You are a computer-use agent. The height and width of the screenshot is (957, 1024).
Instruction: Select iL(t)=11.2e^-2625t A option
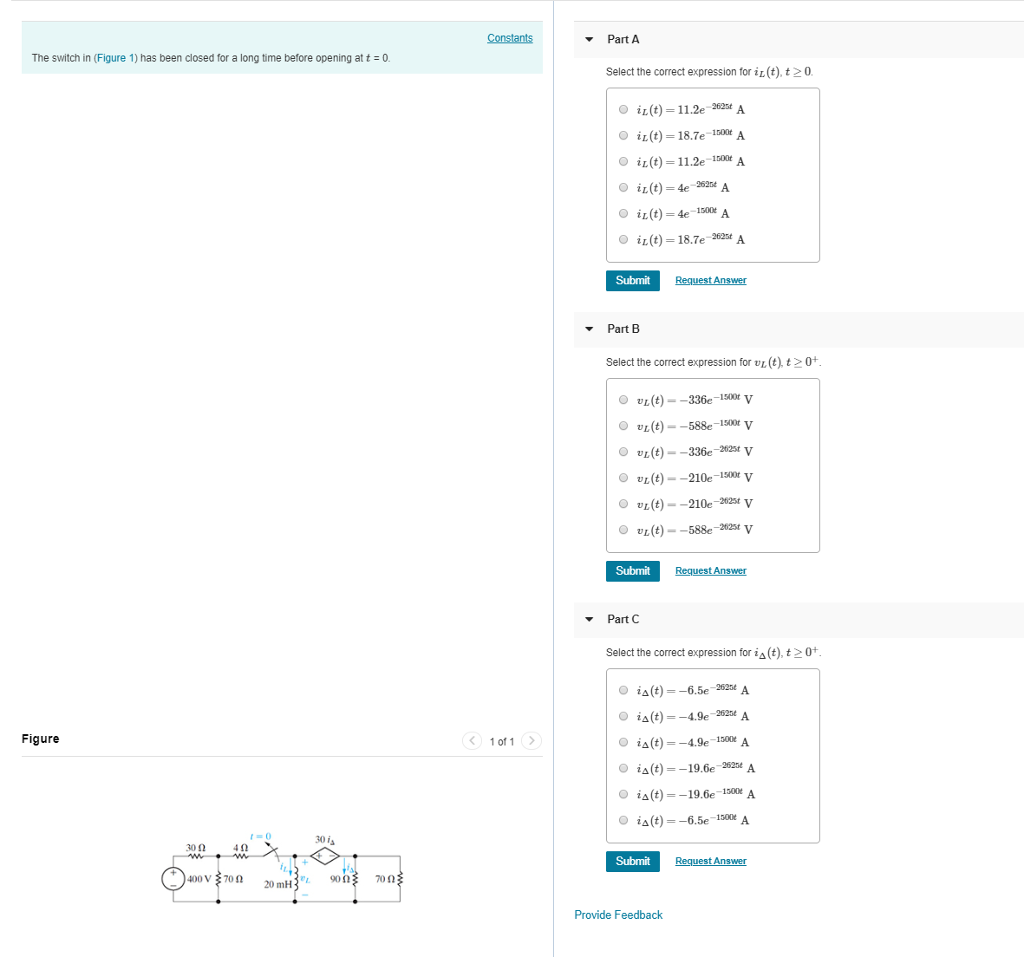pos(623,109)
